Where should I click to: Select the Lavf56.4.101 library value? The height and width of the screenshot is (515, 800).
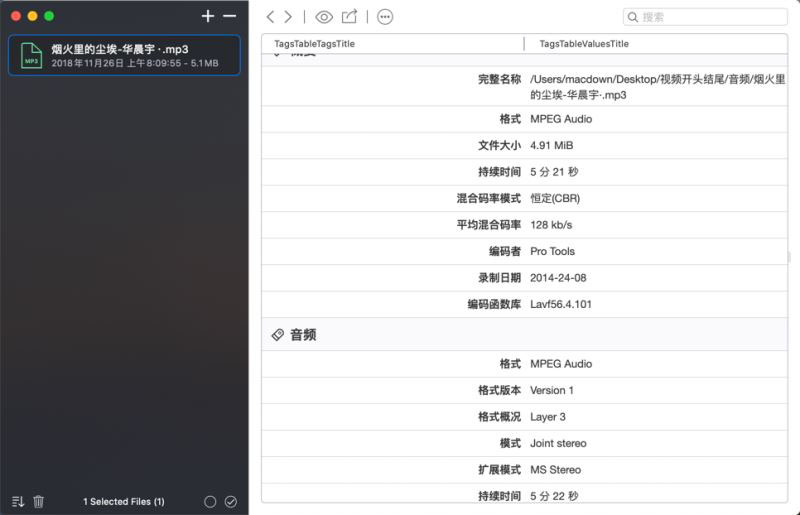pos(561,305)
